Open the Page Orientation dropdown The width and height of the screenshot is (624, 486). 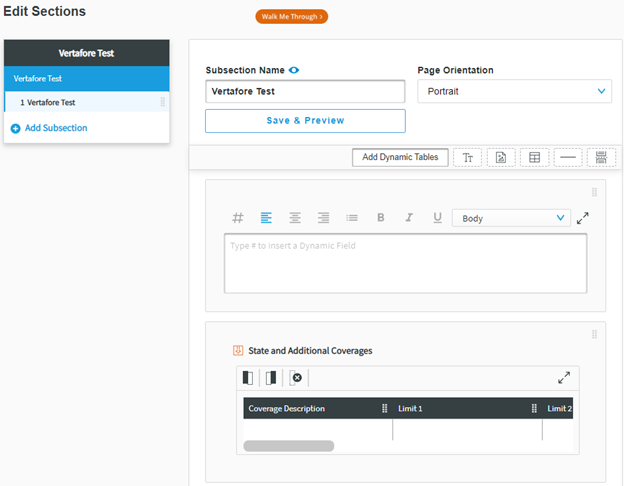click(514, 91)
